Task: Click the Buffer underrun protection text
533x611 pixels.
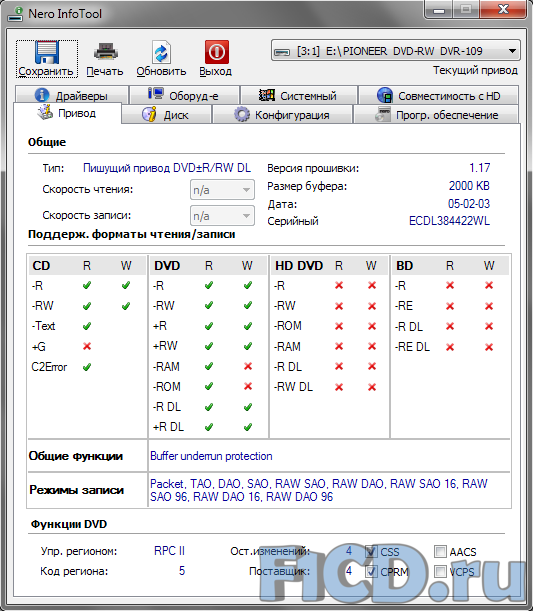Action: pos(211,456)
